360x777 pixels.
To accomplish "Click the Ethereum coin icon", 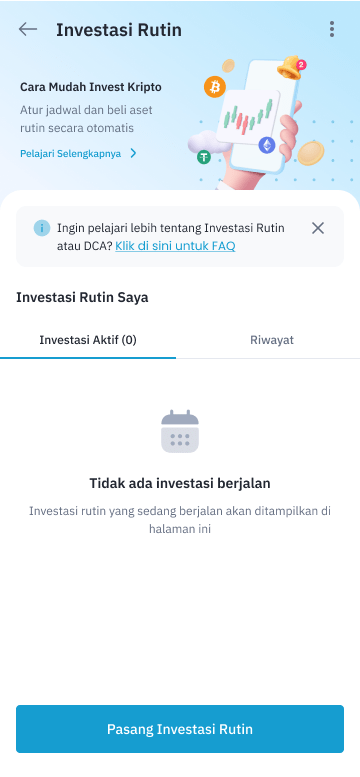I will [267, 145].
